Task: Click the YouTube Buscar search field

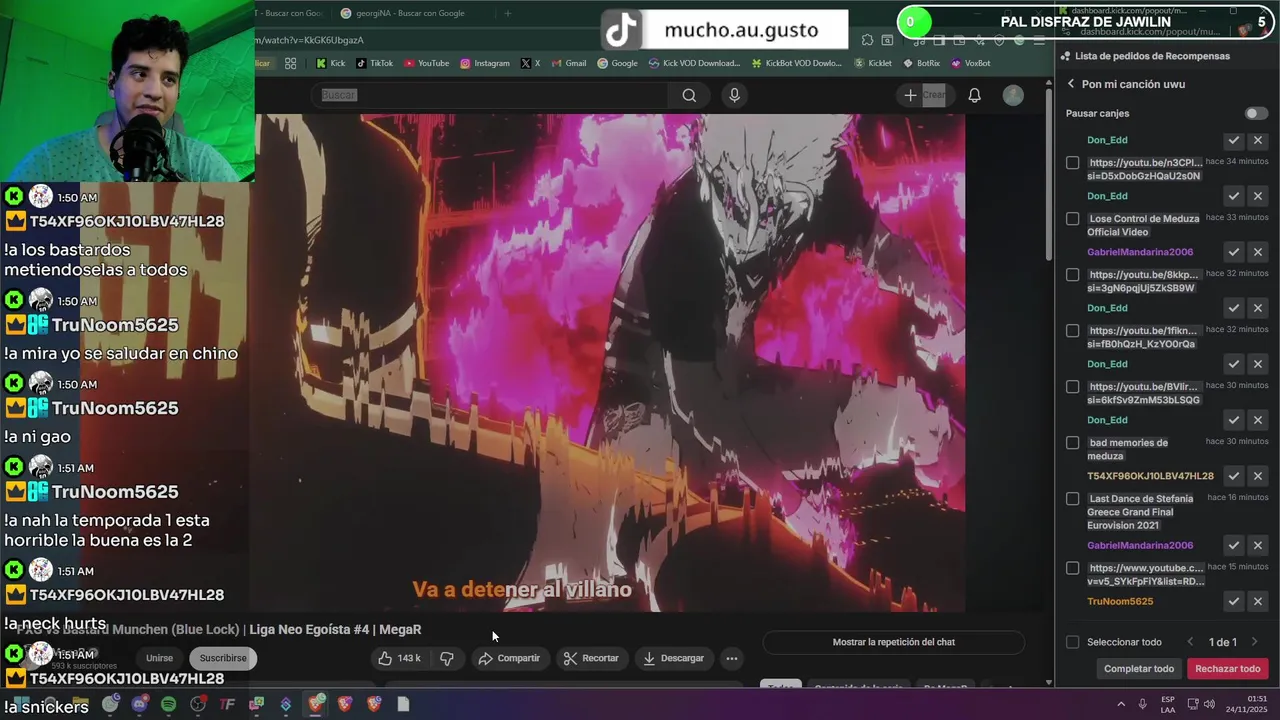Action: tap(490, 95)
